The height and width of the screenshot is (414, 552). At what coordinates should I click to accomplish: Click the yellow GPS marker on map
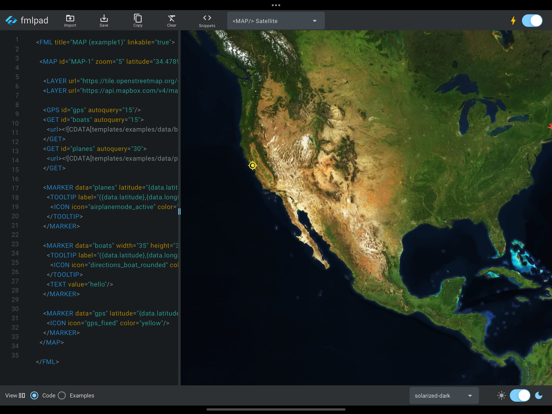click(252, 165)
